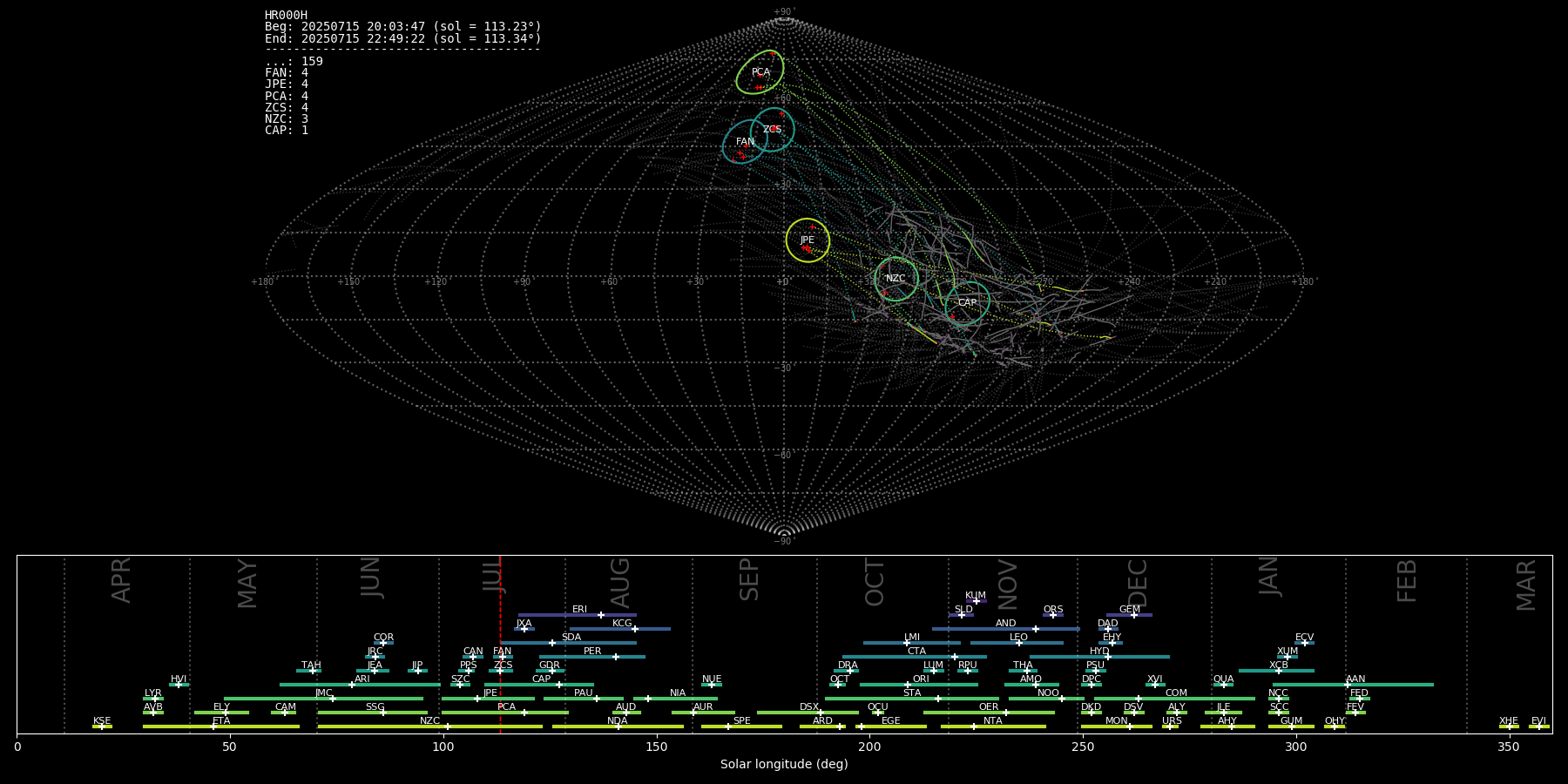Click the NOO shower label in timeline
Image resolution: width=1568 pixels, height=784 pixels.
tap(1049, 693)
